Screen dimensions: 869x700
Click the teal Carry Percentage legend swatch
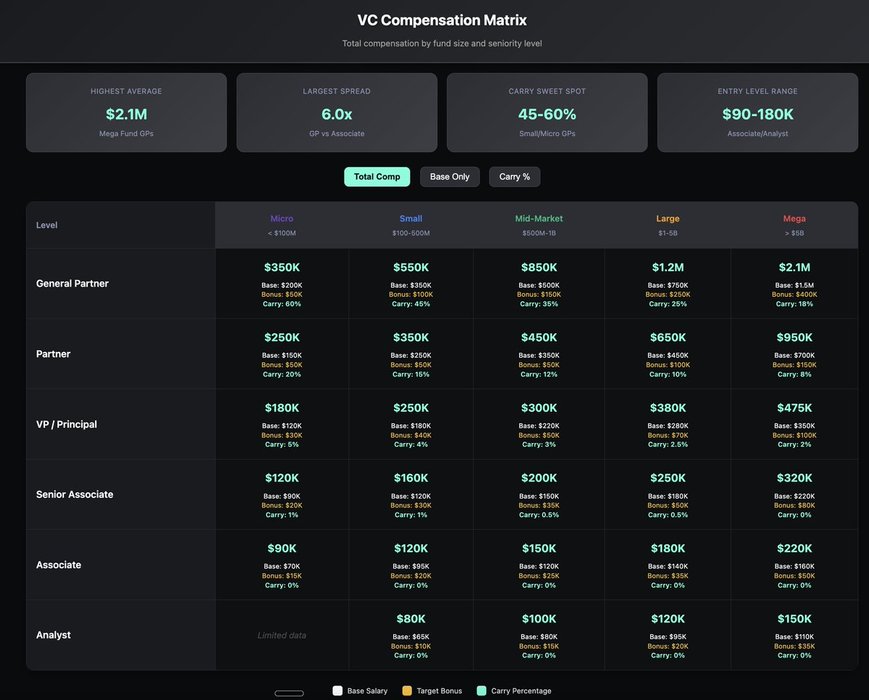click(482, 691)
